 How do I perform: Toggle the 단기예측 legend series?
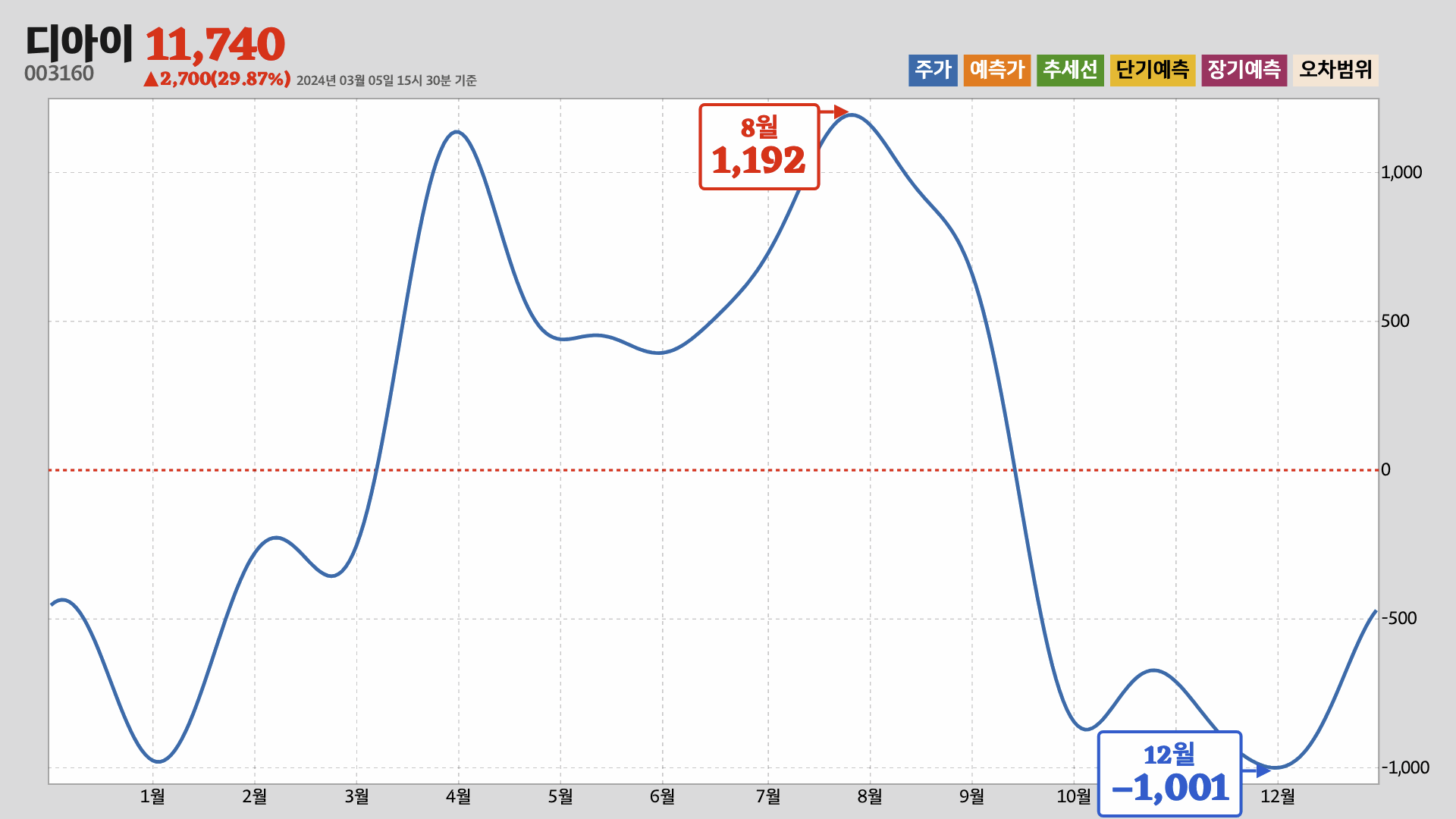(1153, 70)
